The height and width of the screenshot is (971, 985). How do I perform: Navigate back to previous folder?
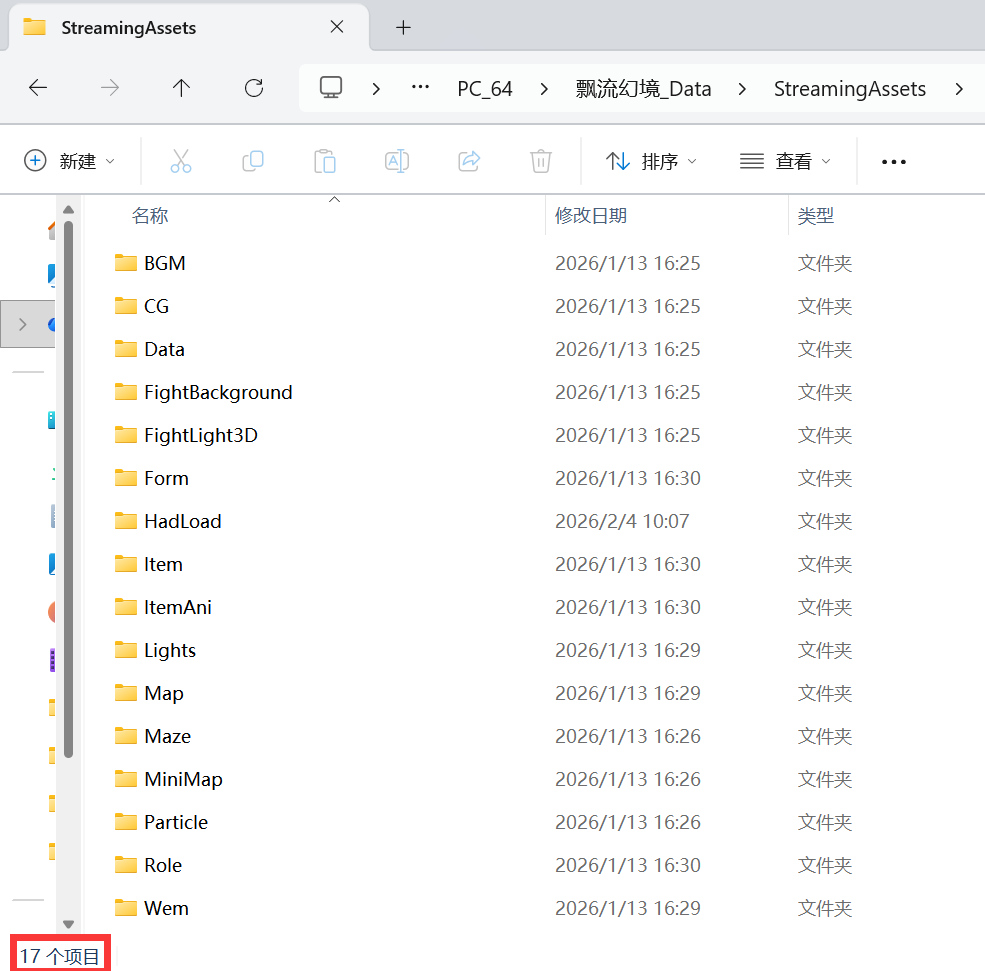click(38, 88)
